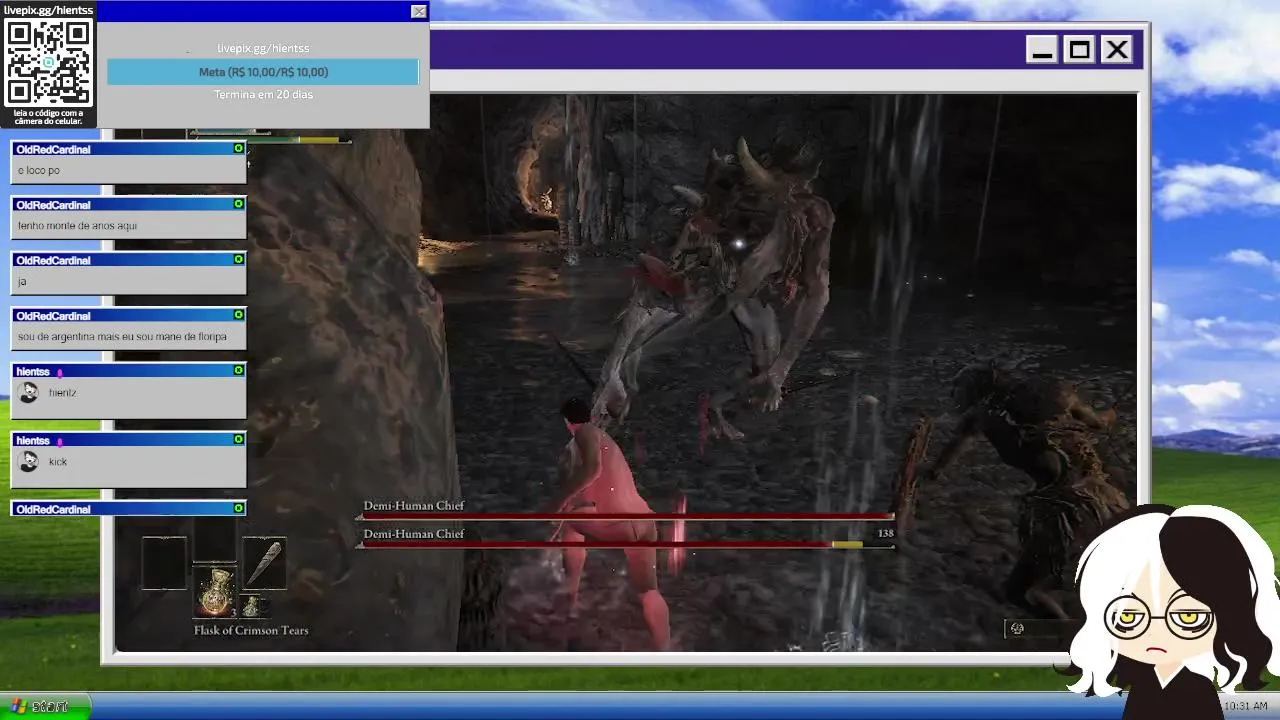Click green badge on the 'kick' message
The height and width of the screenshot is (720, 1280).
[238, 439]
